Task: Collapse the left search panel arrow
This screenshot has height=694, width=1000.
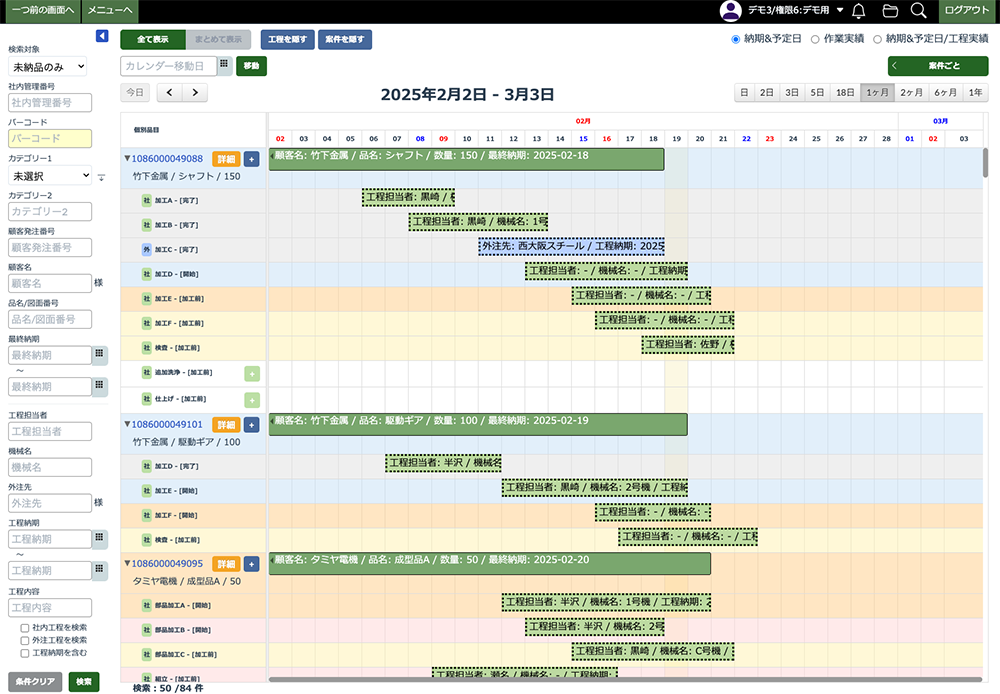Action: 102,36
